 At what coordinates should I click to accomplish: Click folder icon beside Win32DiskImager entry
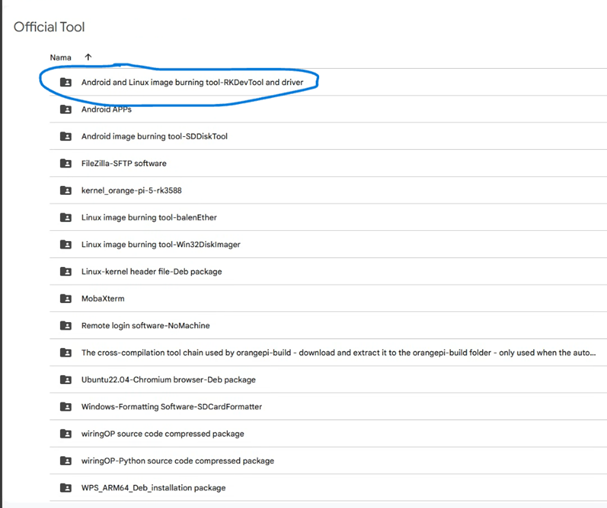click(66, 244)
